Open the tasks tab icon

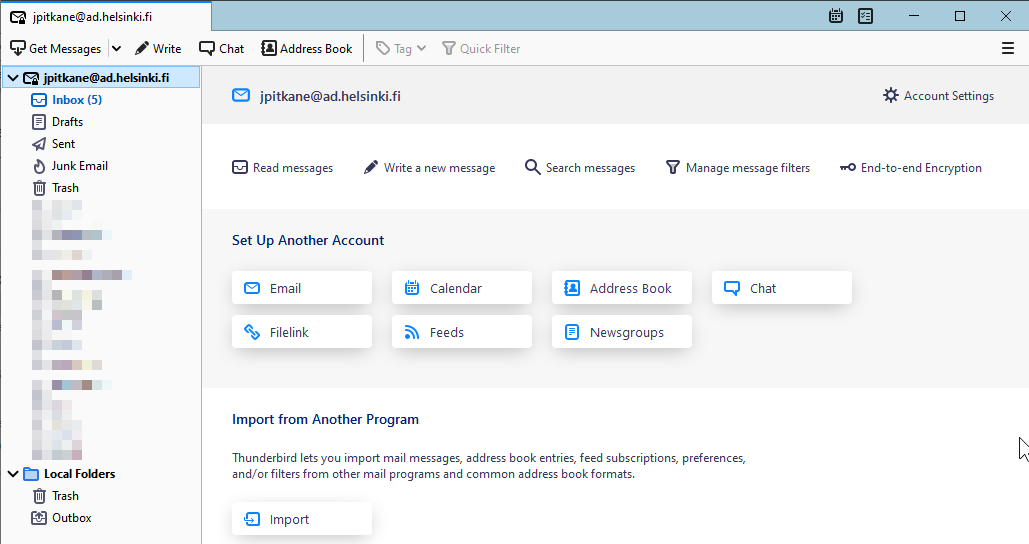coord(866,16)
